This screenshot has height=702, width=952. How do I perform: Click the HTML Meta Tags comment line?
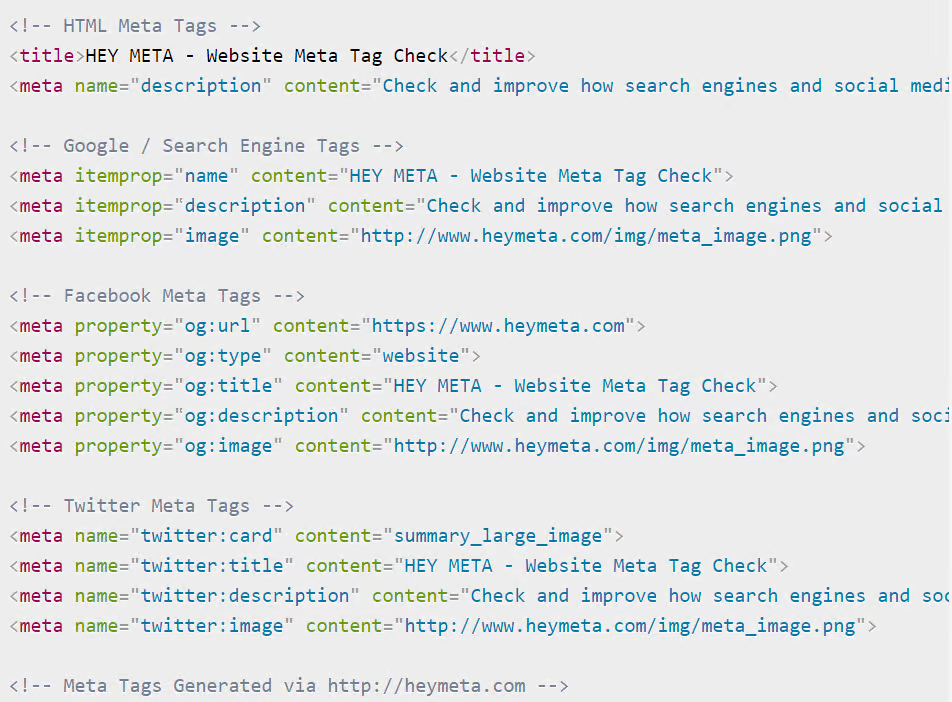coord(135,26)
